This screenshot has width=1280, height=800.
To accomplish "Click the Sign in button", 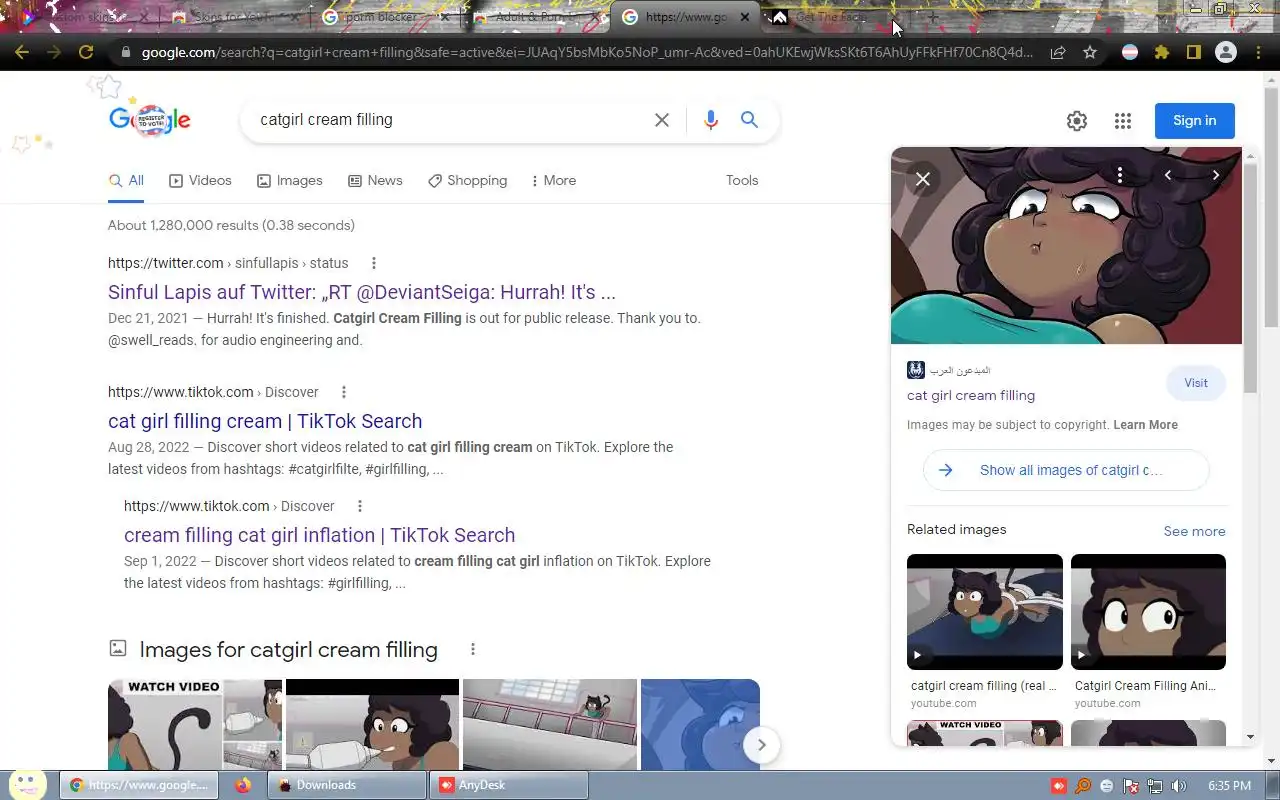I will coord(1194,121).
